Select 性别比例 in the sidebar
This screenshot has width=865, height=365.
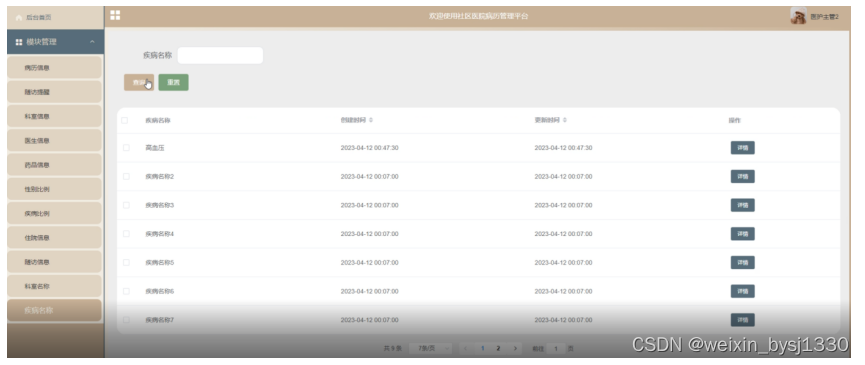point(54,189)
